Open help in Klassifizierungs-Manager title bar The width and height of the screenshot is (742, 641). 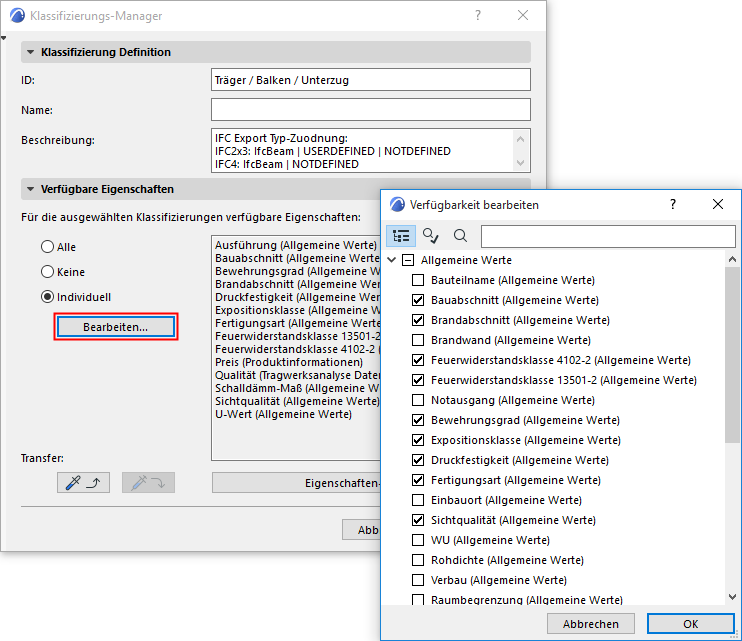click(x=478, y=16)
